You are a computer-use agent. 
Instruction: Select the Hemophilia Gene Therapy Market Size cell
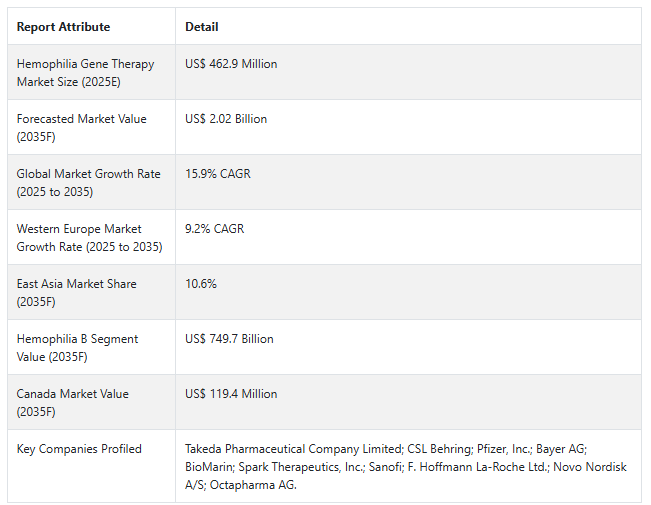(x=91, y=72)
